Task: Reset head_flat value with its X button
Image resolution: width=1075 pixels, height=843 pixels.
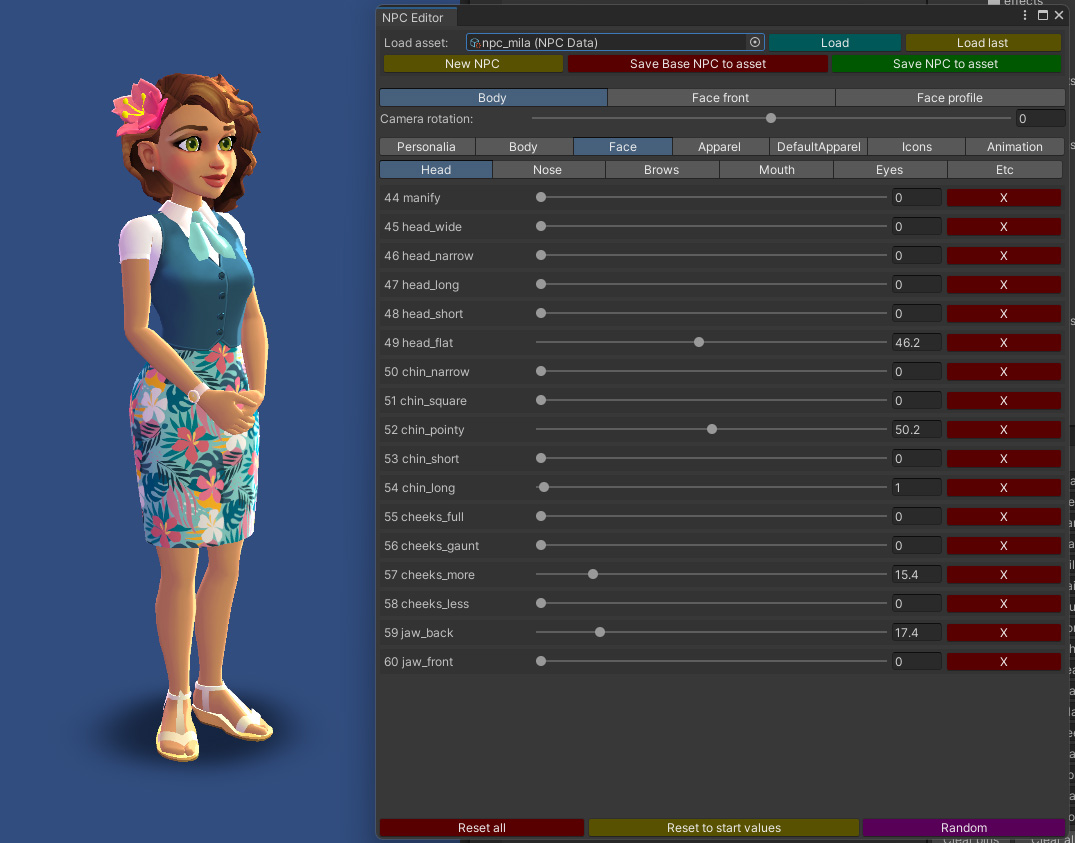Action: 1003,343
